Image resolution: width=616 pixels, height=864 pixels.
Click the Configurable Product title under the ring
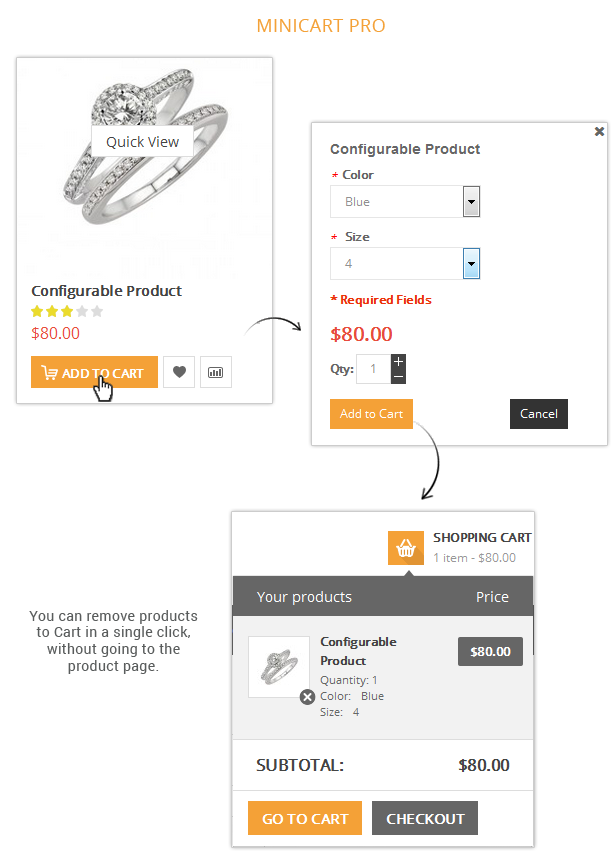point(106,291)
